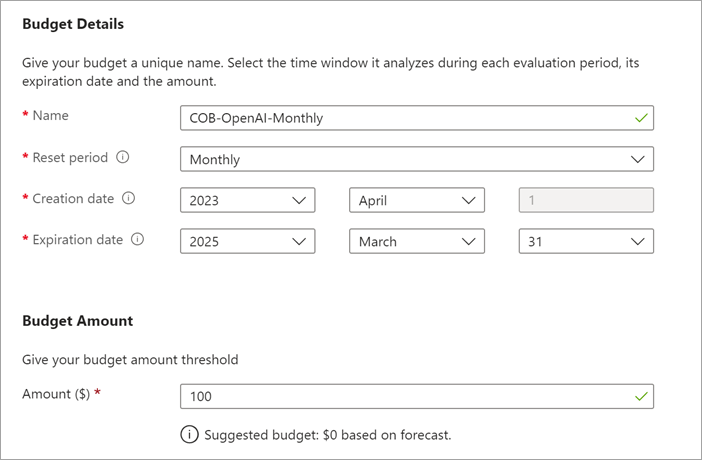Open the creation month April dropdown
The height and width of the screenshot is (460, 702).
pos(416,200)
